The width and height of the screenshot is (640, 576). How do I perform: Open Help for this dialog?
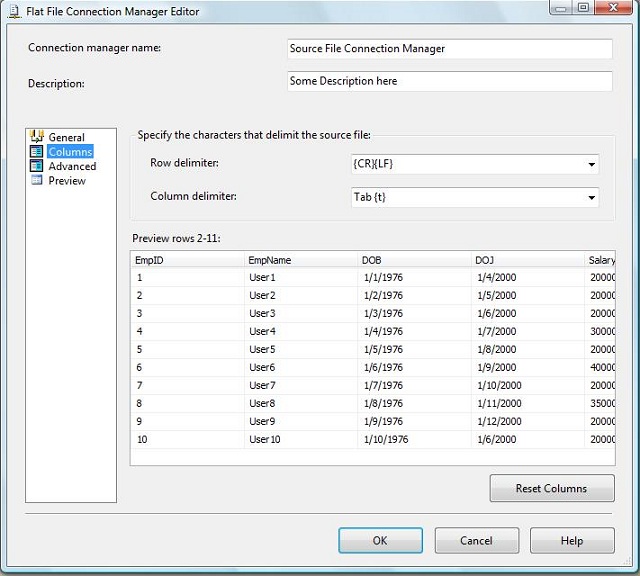tap(571, 541)
